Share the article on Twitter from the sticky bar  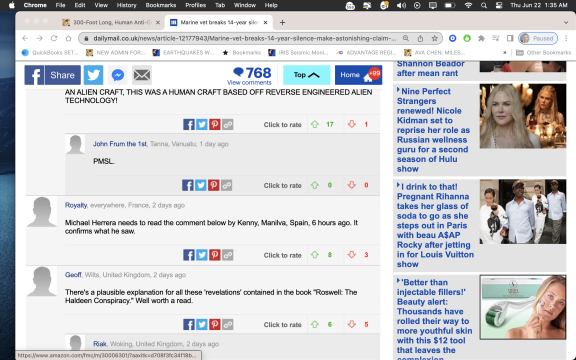pos(93,75)
